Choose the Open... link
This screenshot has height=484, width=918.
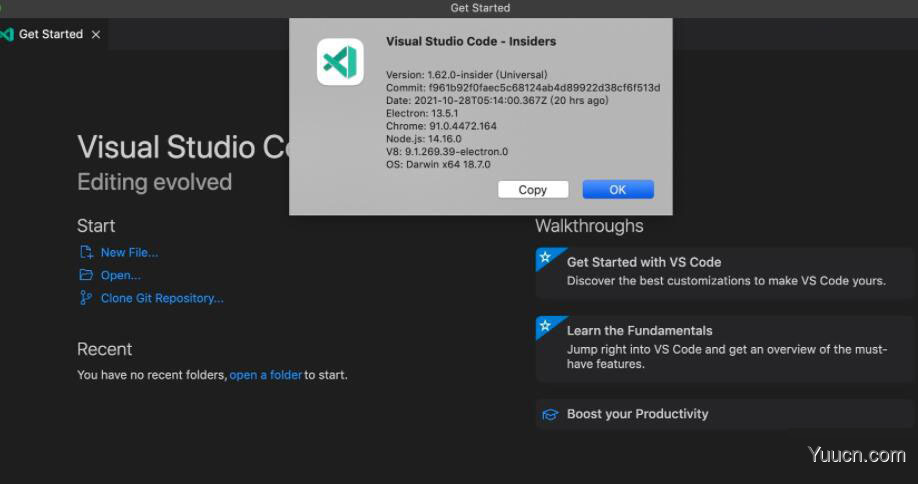(121, 275)
